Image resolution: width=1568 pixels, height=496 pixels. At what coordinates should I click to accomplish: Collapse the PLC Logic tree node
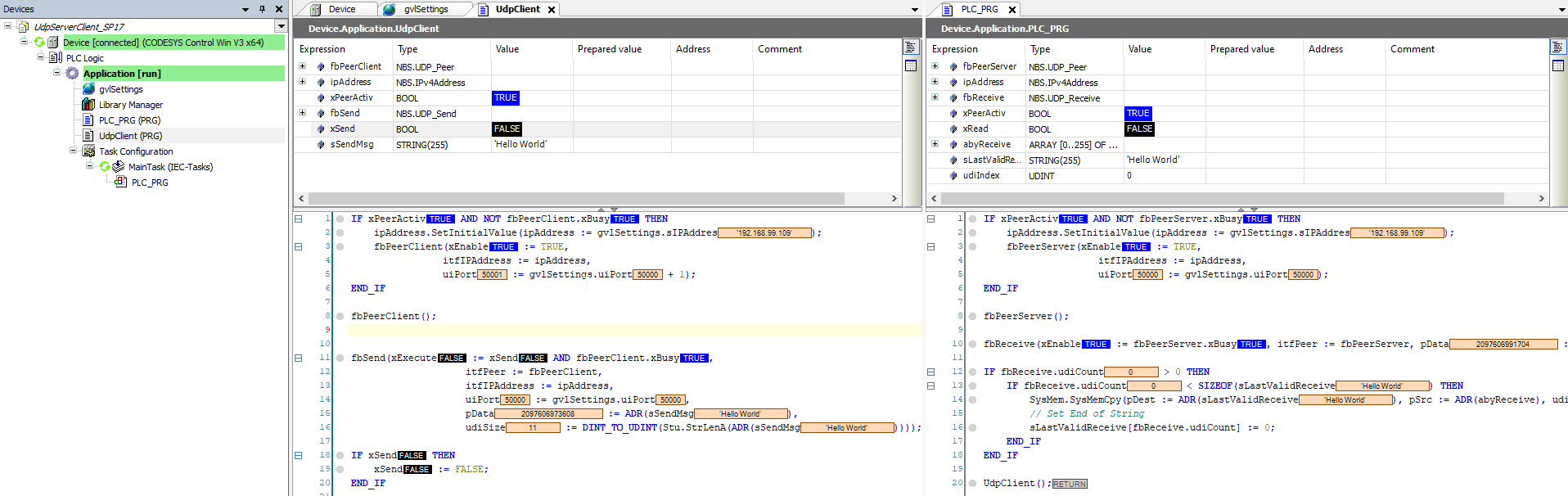41,58
